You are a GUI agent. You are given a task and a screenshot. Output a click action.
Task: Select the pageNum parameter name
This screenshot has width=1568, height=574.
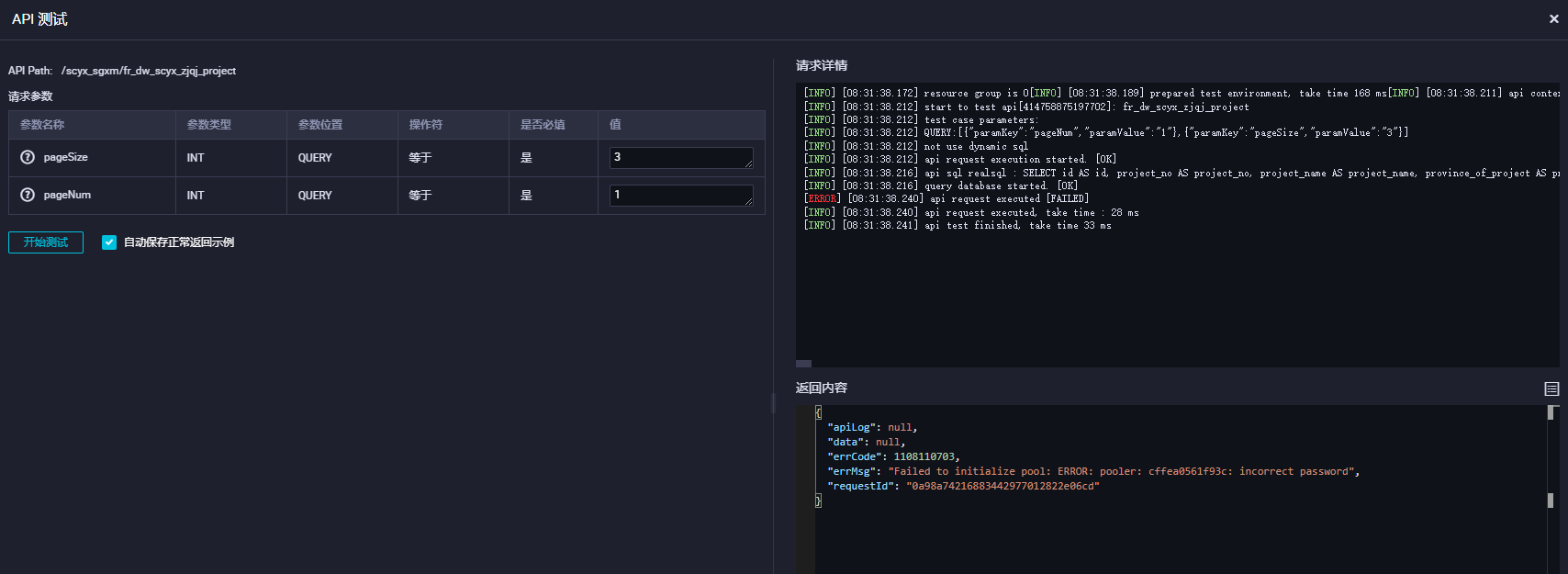point(67,195)
